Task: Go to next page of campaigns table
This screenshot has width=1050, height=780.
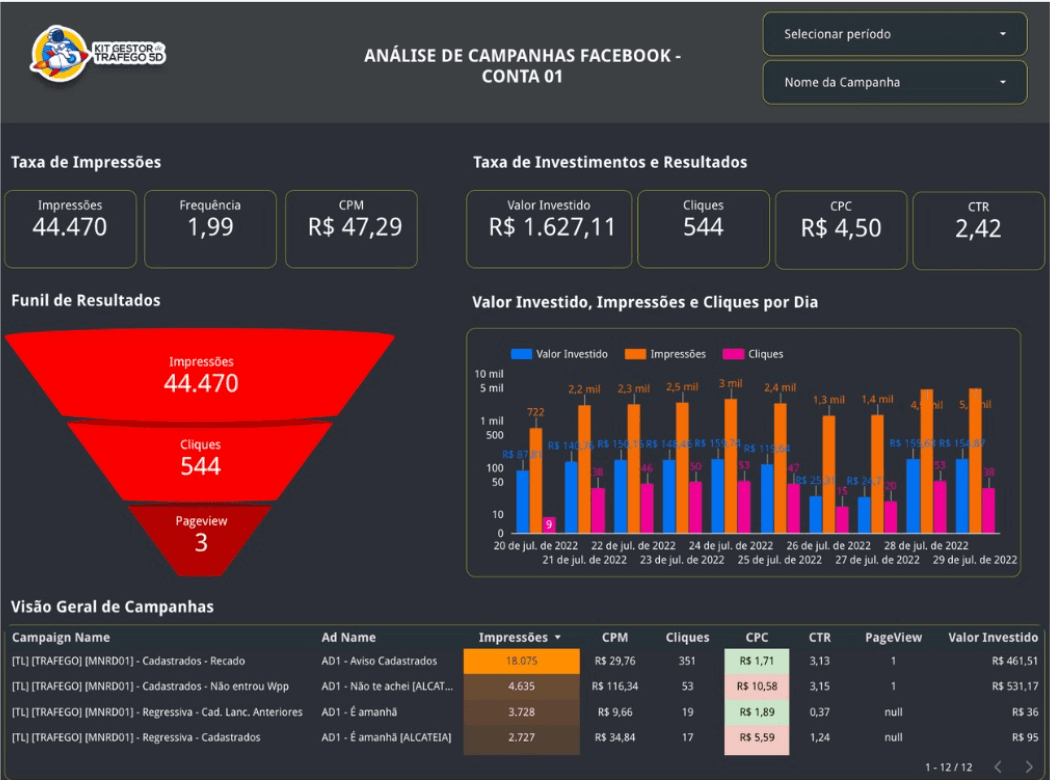Action: pos(1029,767)
